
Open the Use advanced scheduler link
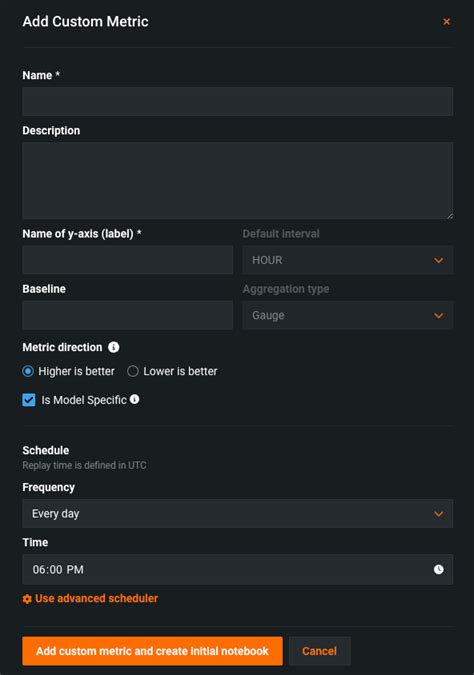pyautogui.click(x=96, y=598)
